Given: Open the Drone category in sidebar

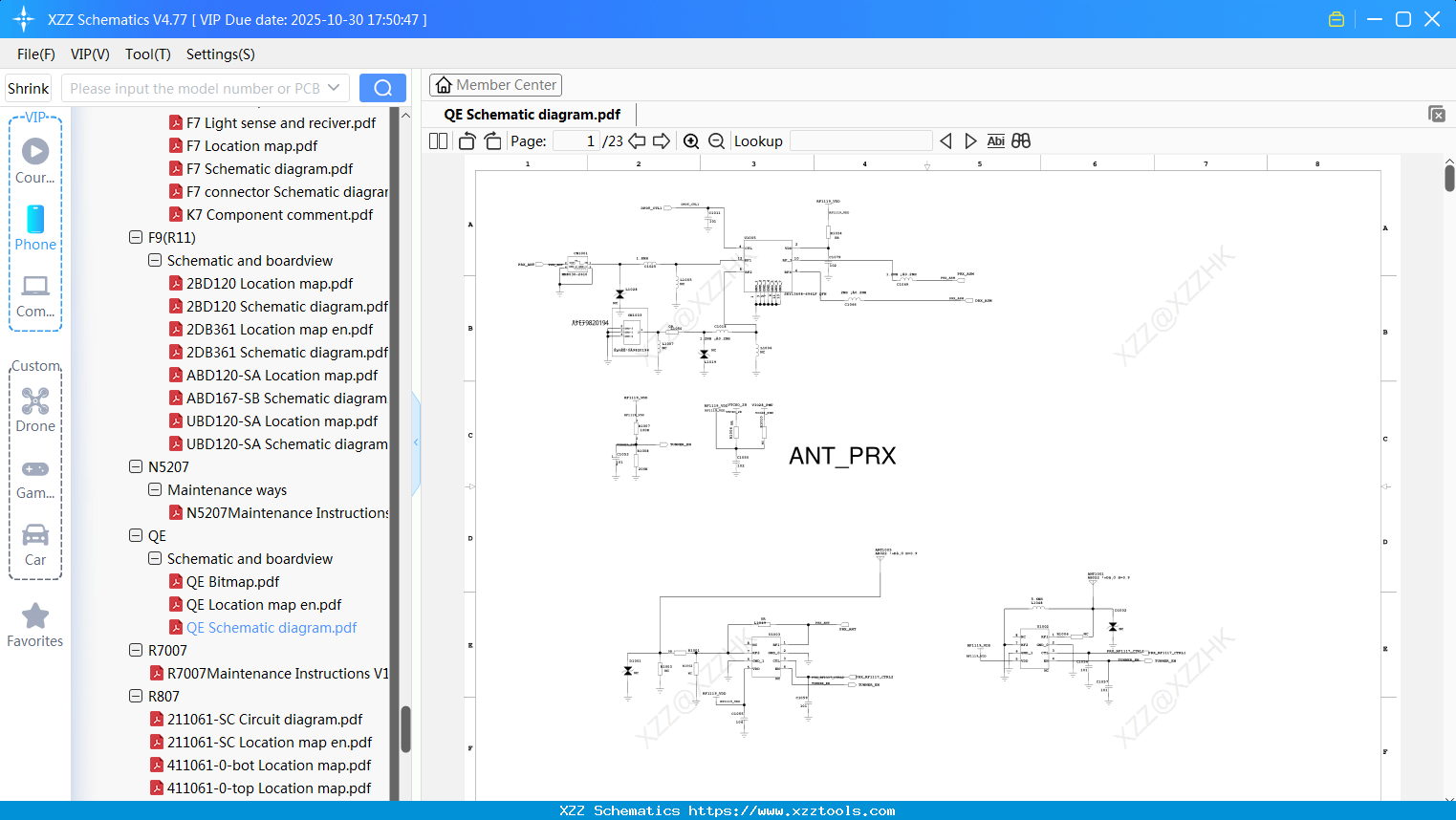Looking at the screenshot, I should (35, 410).
